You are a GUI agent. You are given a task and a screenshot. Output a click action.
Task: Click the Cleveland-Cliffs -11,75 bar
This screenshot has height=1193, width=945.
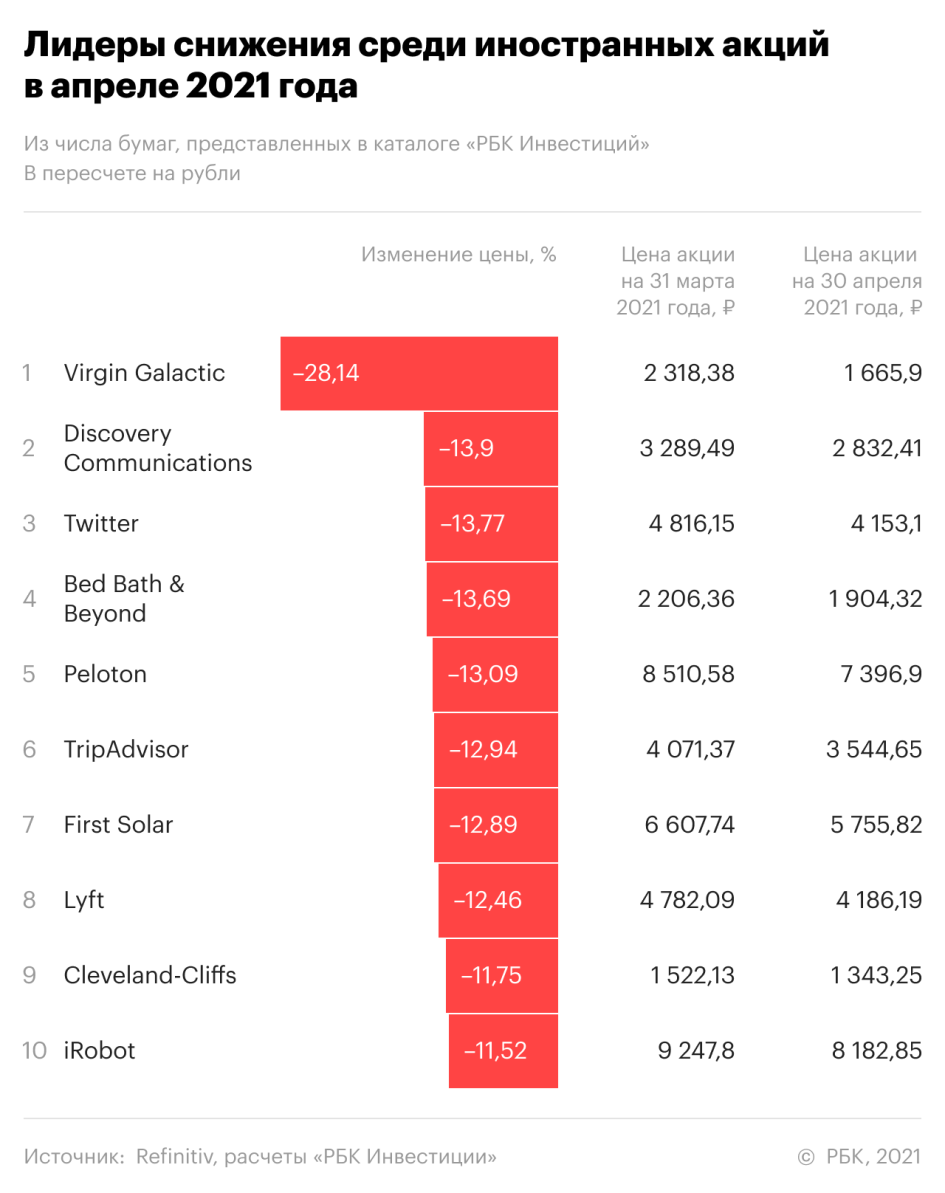pyautogui.click(x=502, y=975)
